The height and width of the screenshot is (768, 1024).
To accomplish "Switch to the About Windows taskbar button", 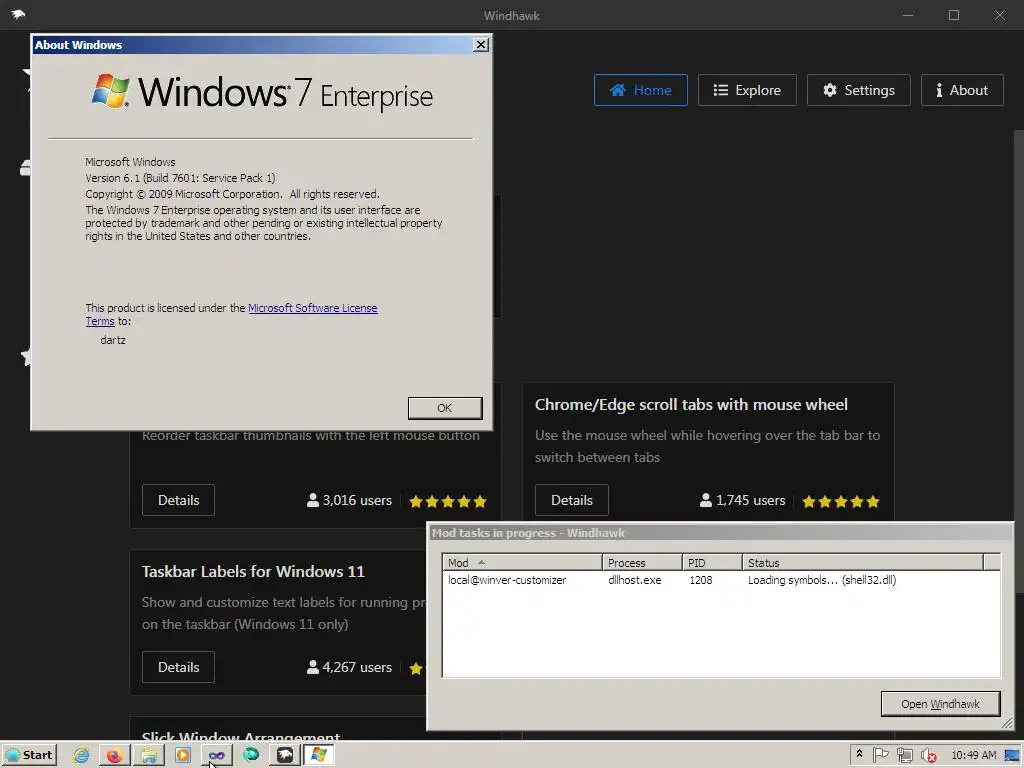I will click(x=319, y=755).
